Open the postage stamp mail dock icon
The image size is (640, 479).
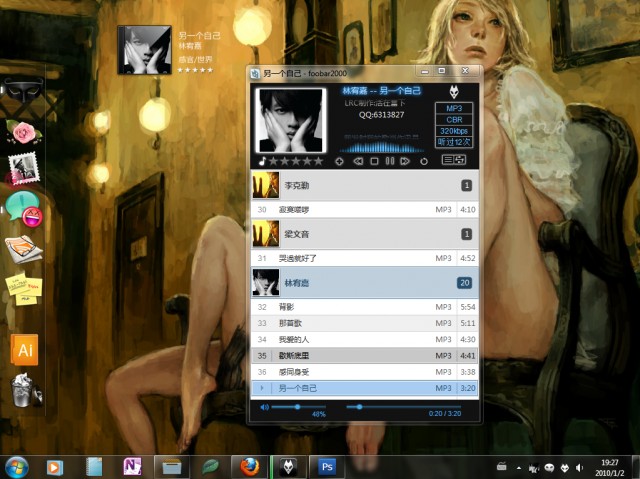tap(24, 168)
